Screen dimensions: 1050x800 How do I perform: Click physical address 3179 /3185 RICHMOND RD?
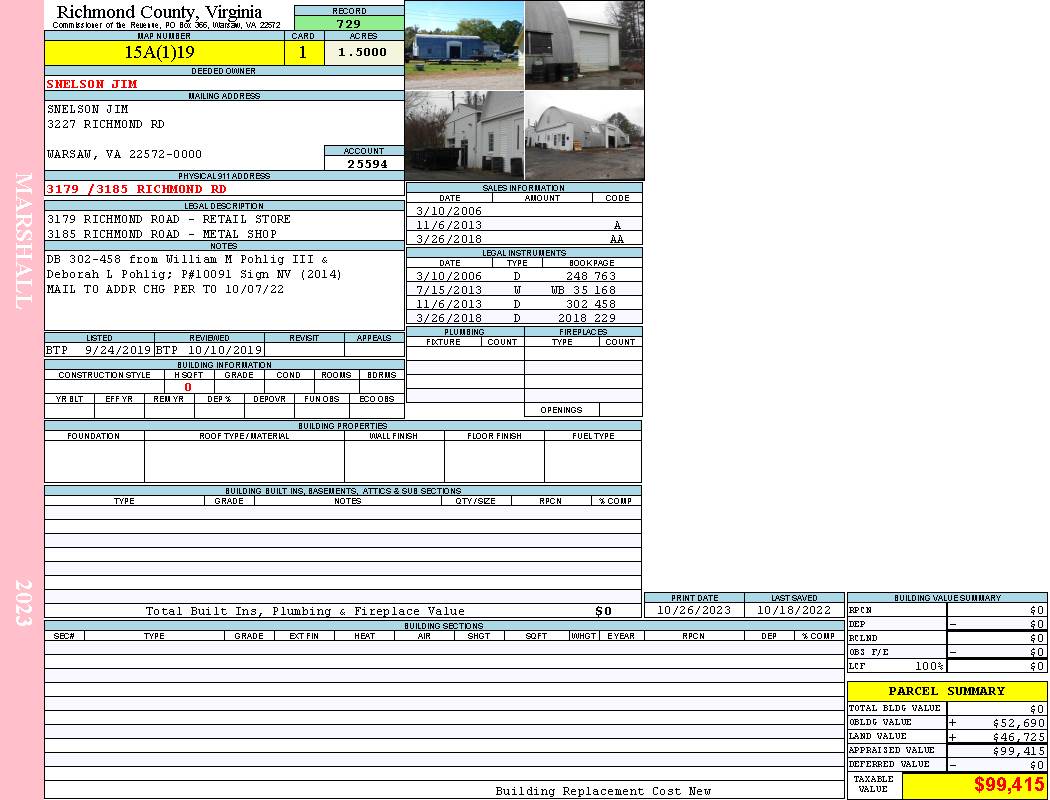click(x=136, y=189)
